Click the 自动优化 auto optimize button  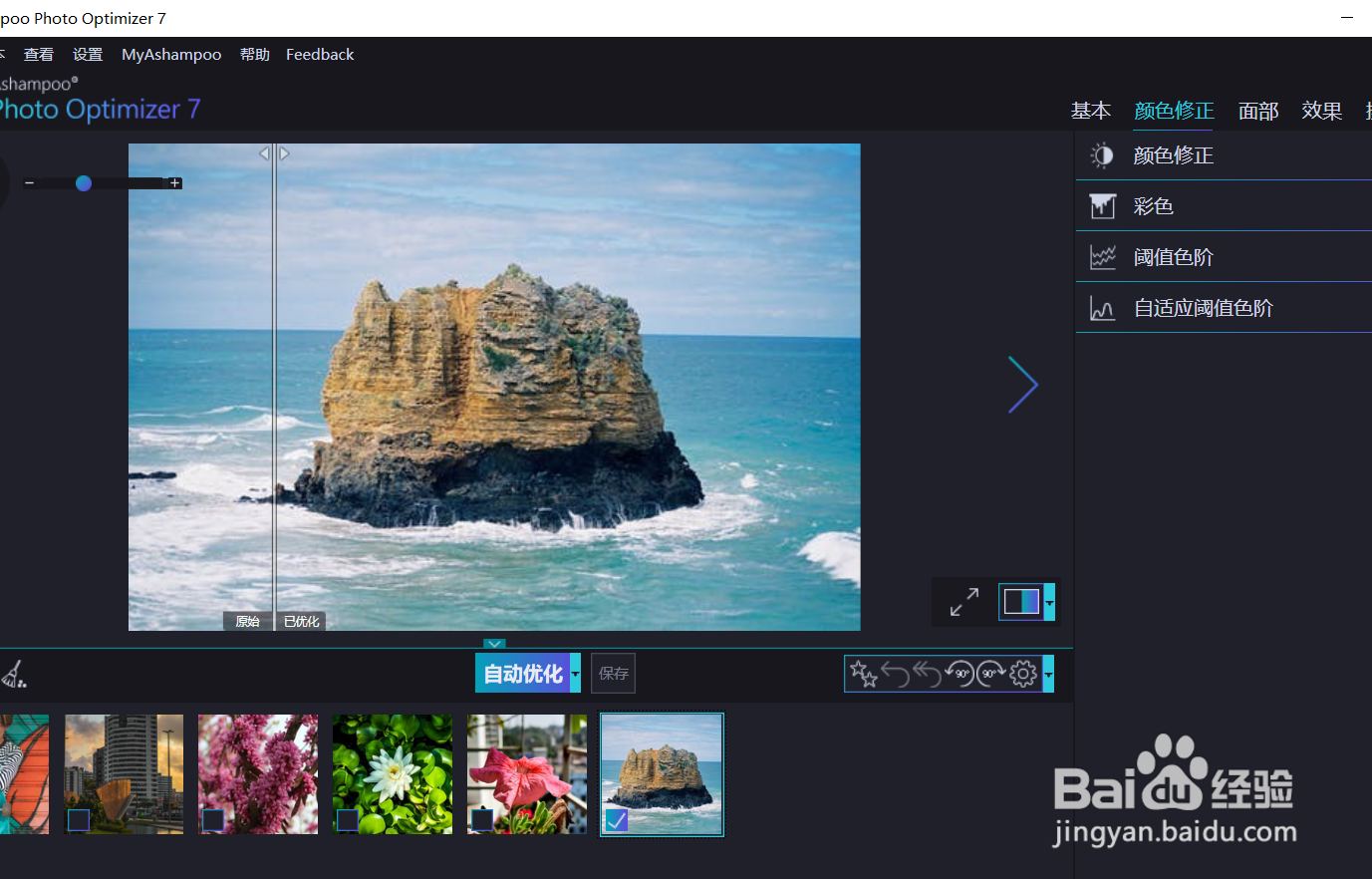tap(523, 674)
